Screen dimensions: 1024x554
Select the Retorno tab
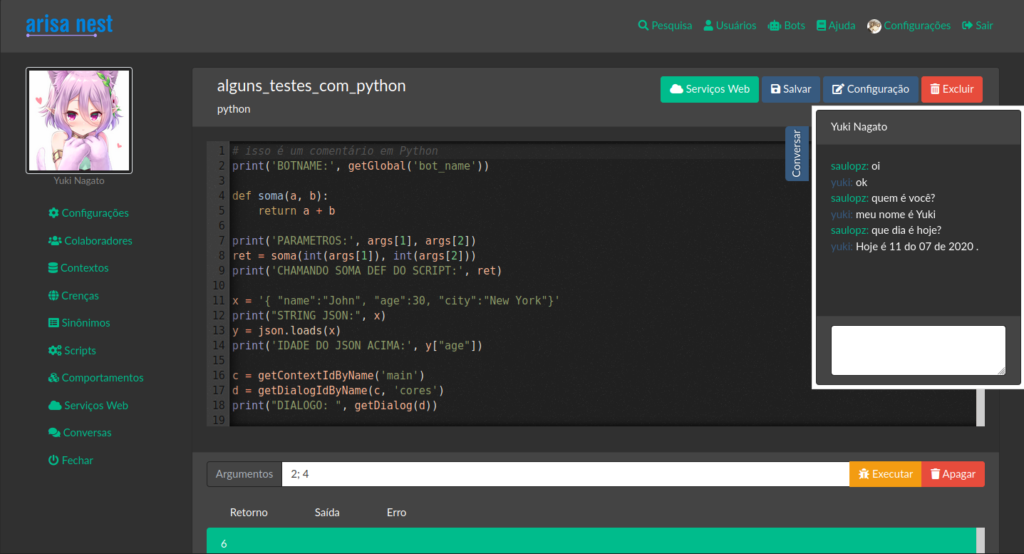click(249, 512)
